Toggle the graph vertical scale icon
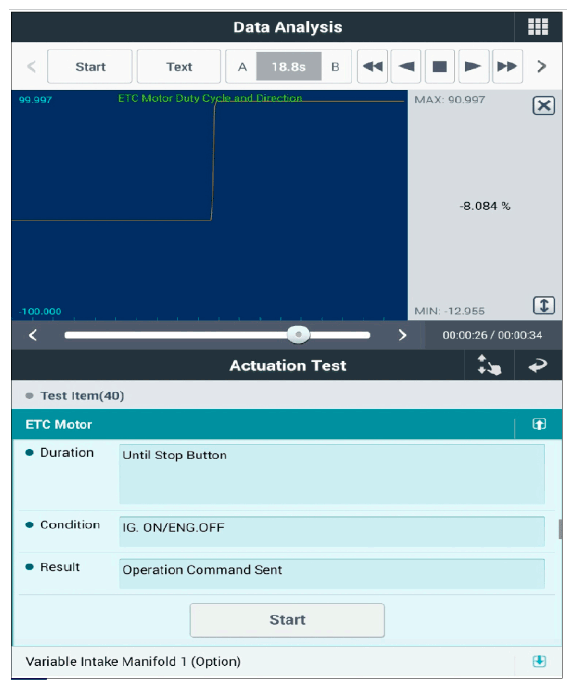The height and width of the screenshot is (689, 576). click(x=543, y=305)
